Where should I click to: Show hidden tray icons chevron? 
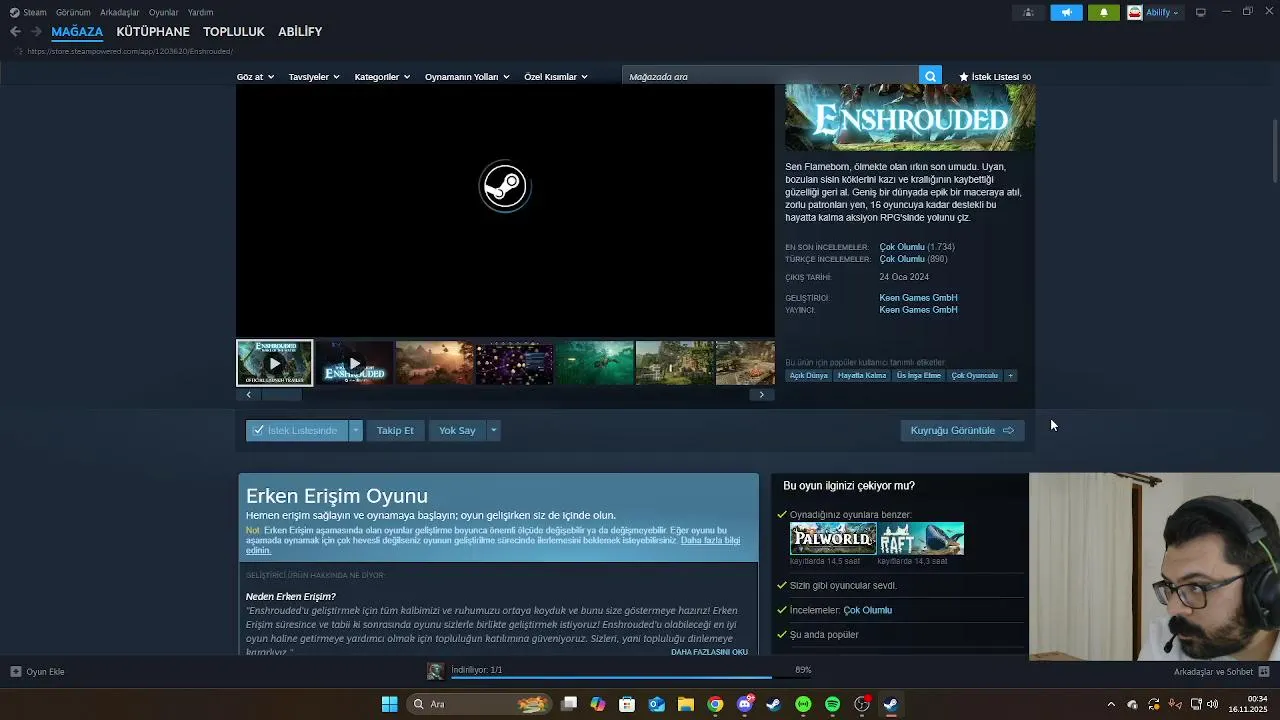(1110, 704)
